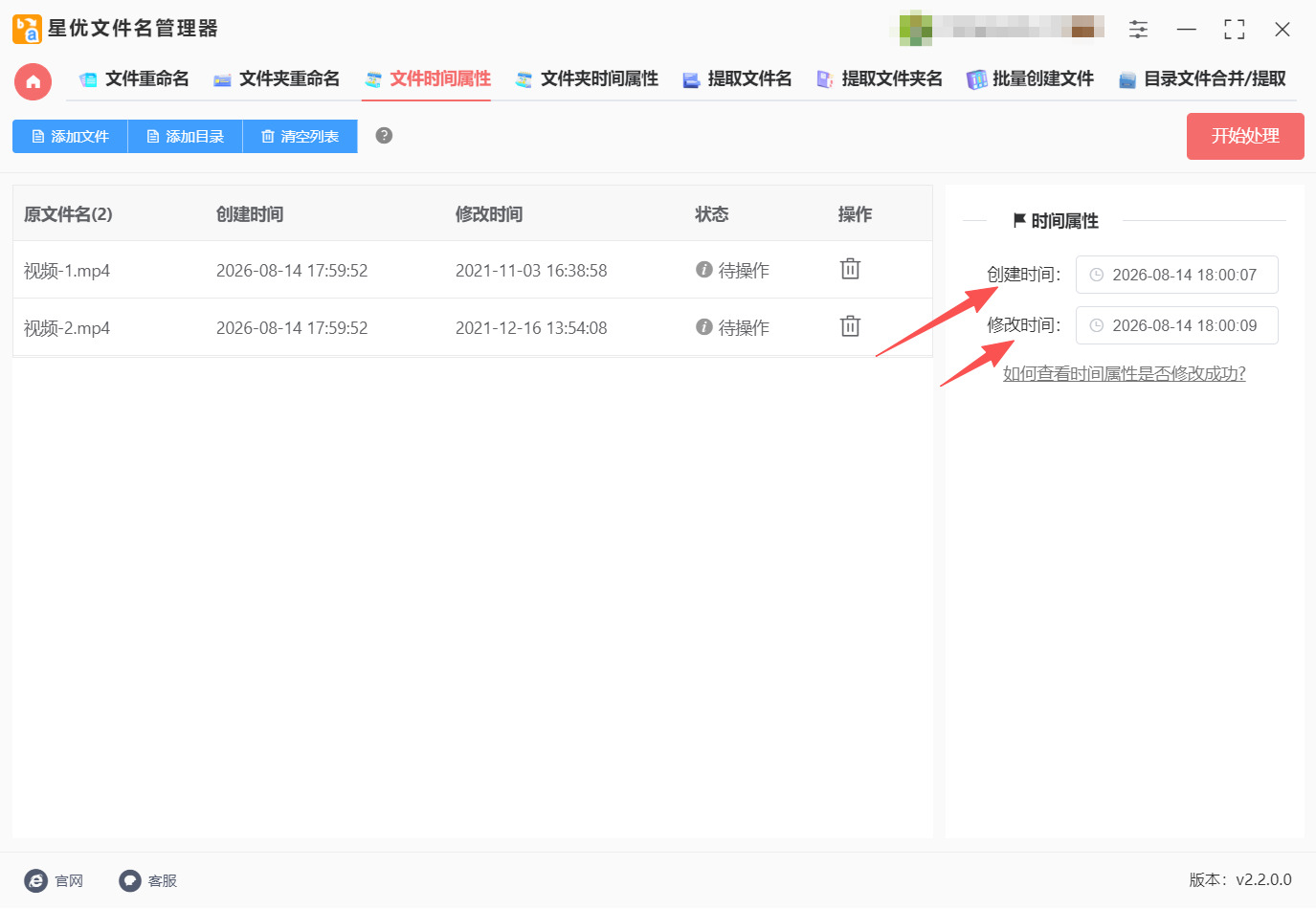Click the 文件夹重命名 tab icon
Screen dimensions: 1316x909
(222, 80)
